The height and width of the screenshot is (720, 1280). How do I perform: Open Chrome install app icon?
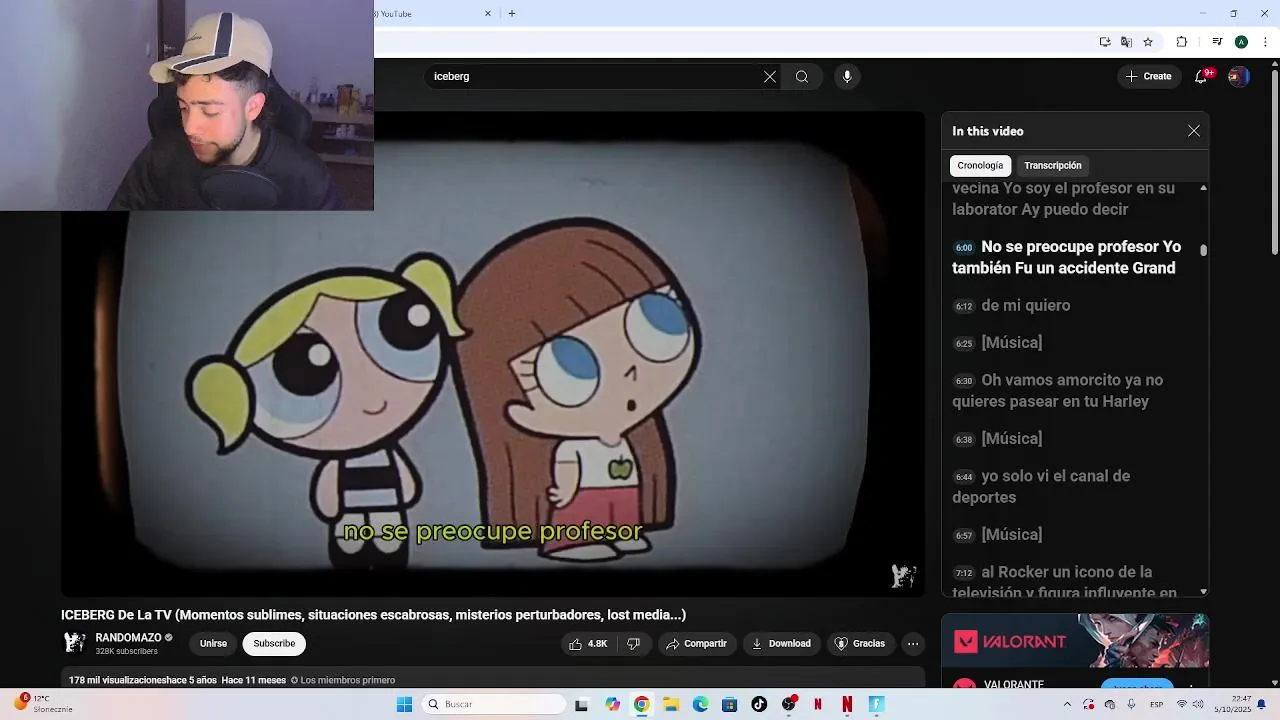tap(1105, 42)
